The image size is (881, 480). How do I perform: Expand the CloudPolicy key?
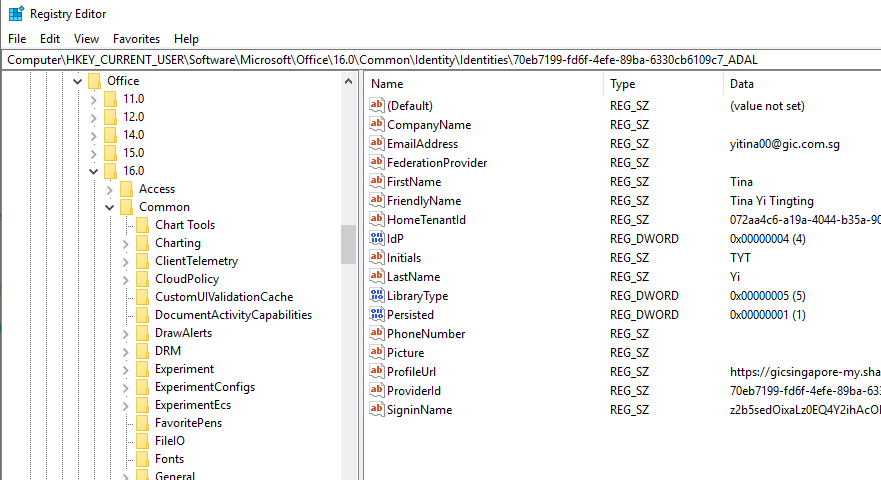[125, 279]
